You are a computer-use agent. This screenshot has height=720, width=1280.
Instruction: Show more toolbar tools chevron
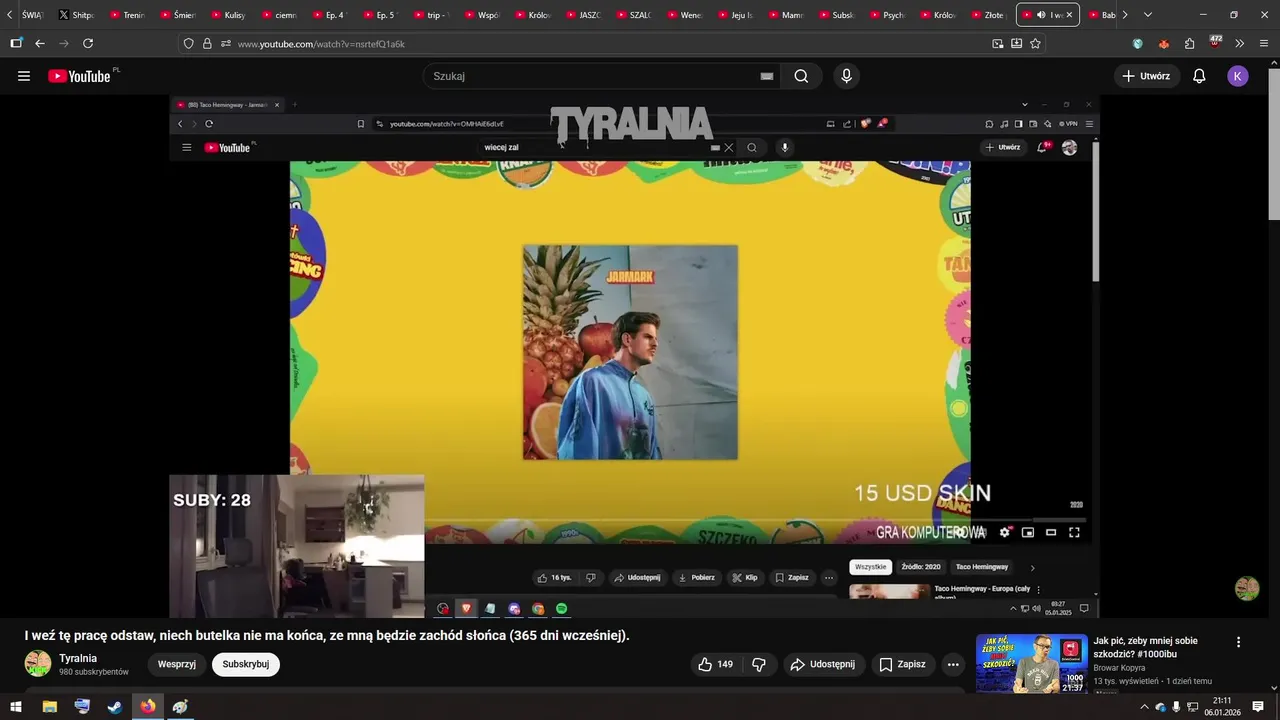1240,44
